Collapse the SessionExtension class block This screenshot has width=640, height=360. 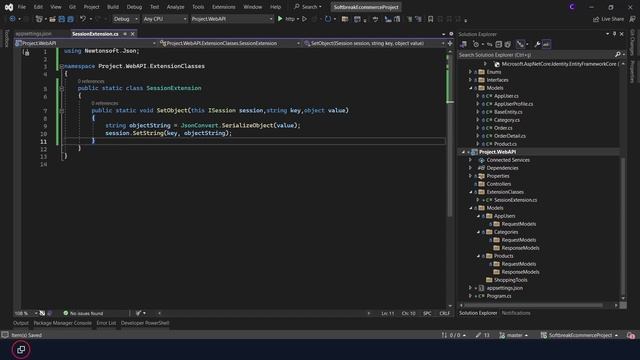click(x=62, y=88)
